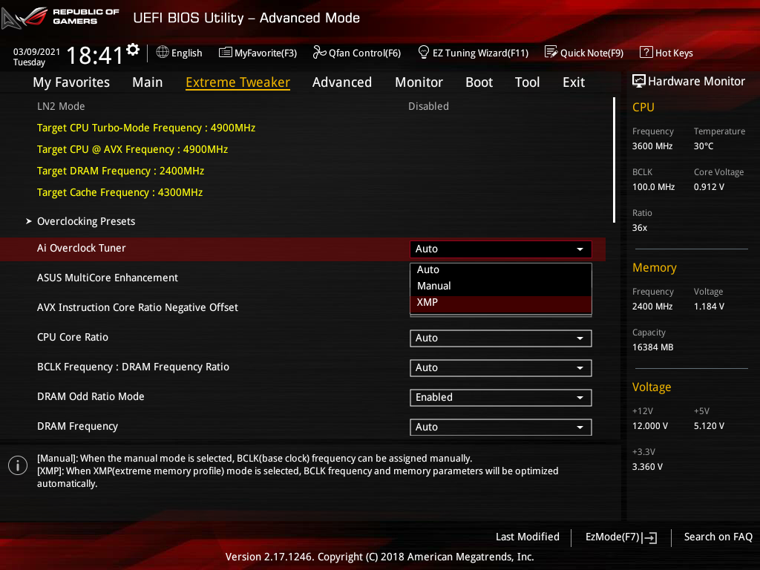760x570 pixels.
Task: Open MyFavorite(F3) list icon
Action: pos(225,52)
